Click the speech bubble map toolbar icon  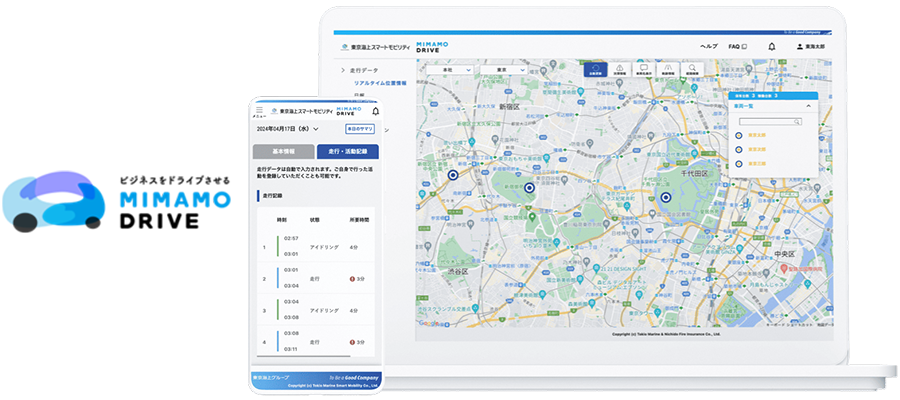tap(643, 70)
